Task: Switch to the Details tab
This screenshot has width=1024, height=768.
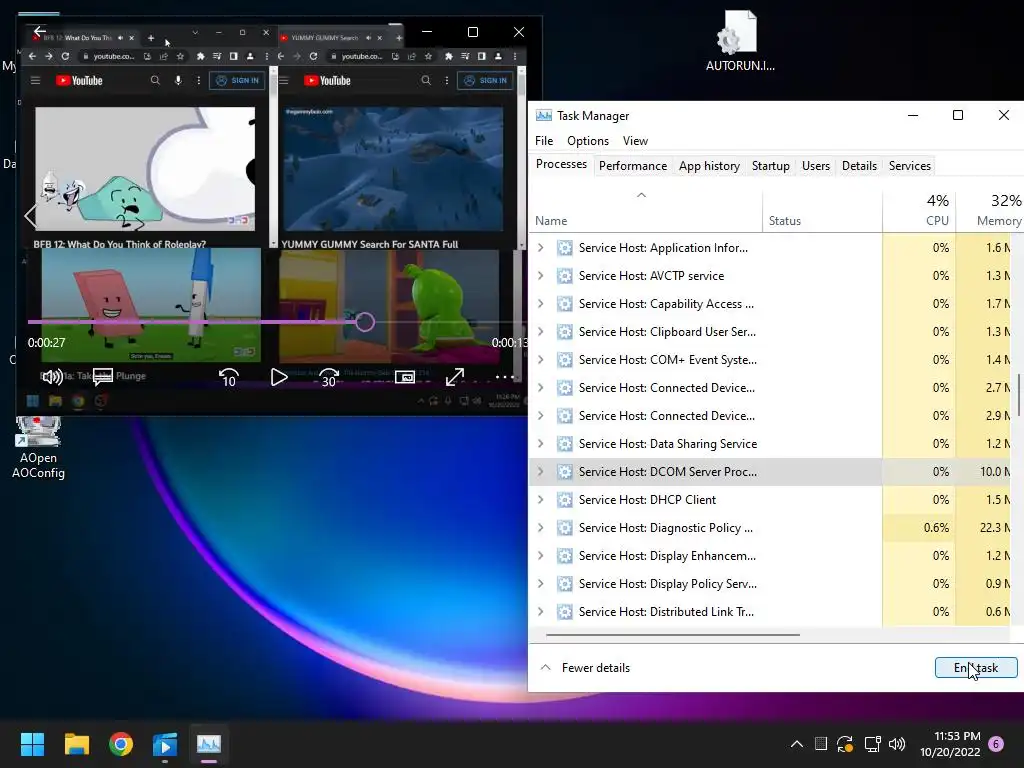Action: tap(859, 166)
